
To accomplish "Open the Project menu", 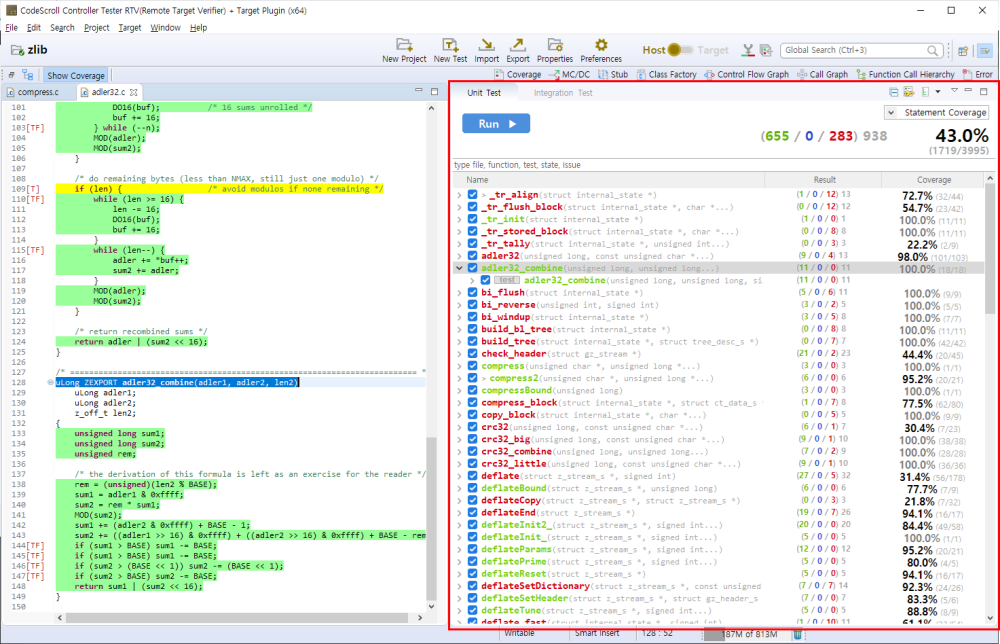I will coord(97,27).
